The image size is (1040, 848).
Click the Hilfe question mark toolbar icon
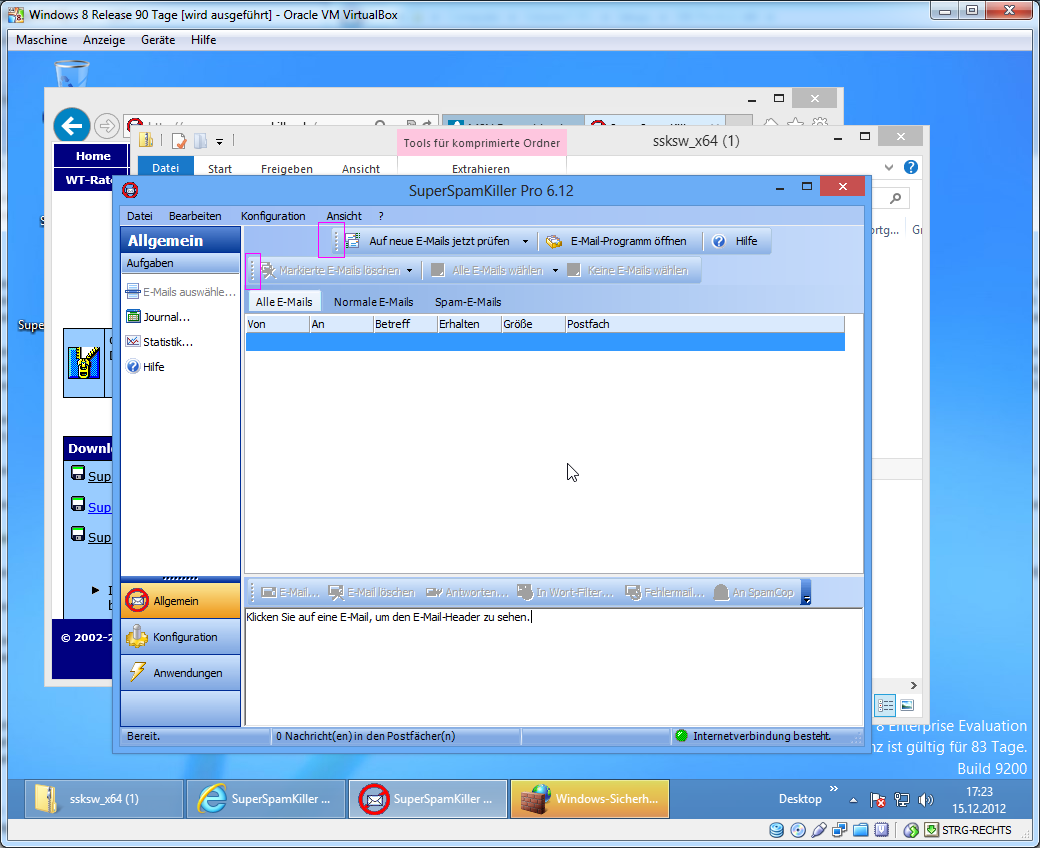[718, 241]
